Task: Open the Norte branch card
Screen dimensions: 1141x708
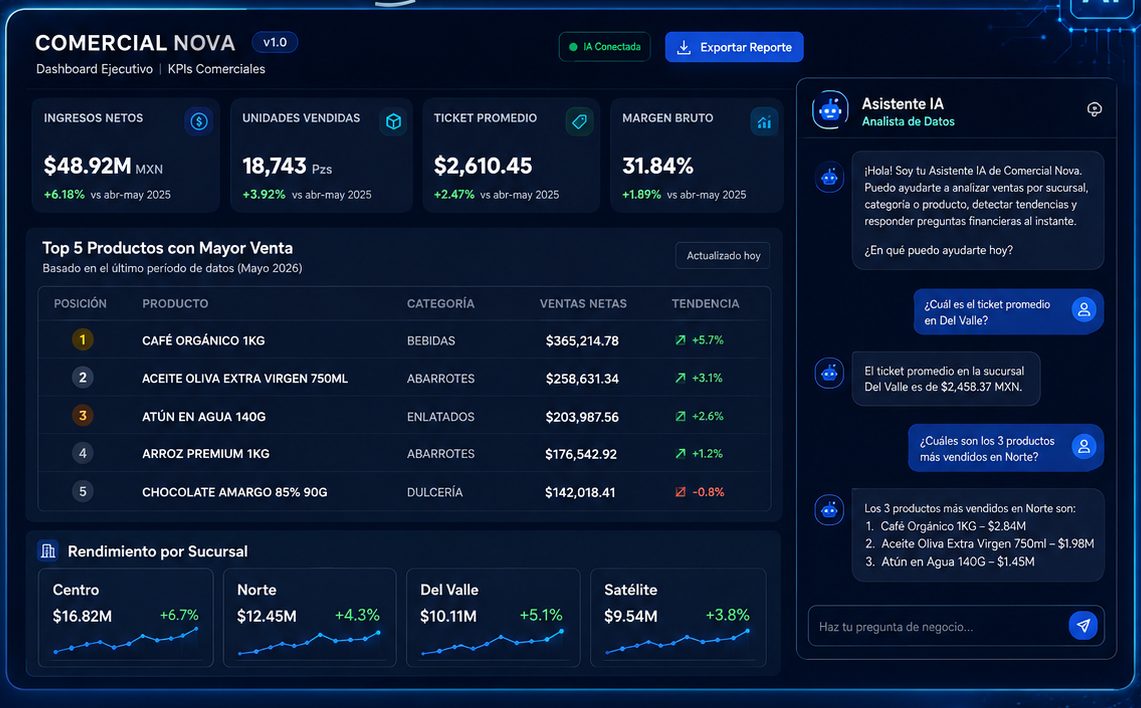Action: click(309, 618)
